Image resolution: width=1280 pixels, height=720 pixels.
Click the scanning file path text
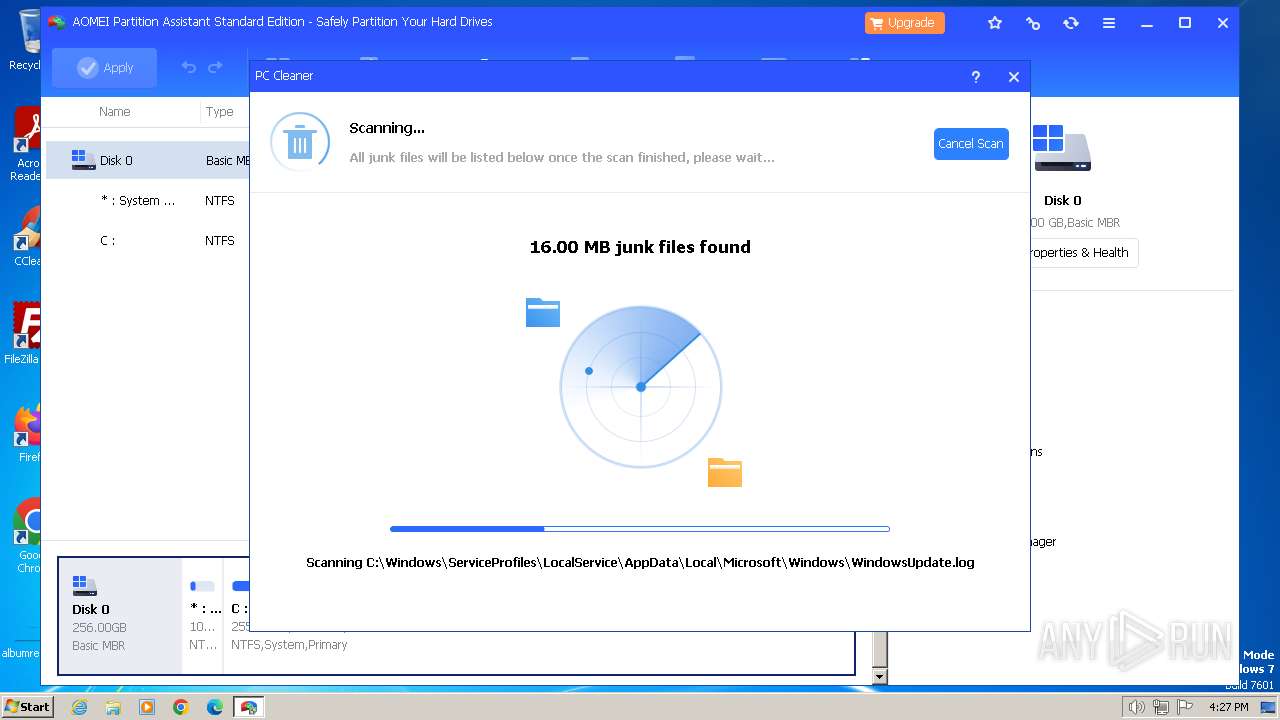640,562
